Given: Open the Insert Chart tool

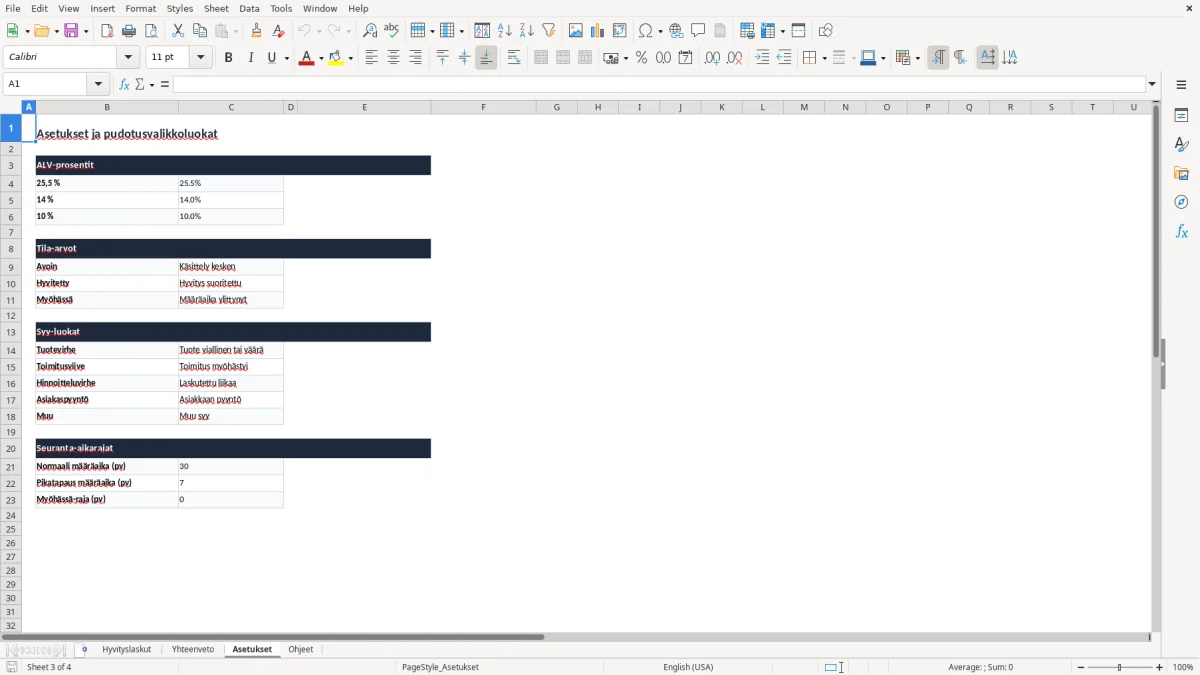Looking at the screenshot, I should pyautogui.click(x=597, y=31).
